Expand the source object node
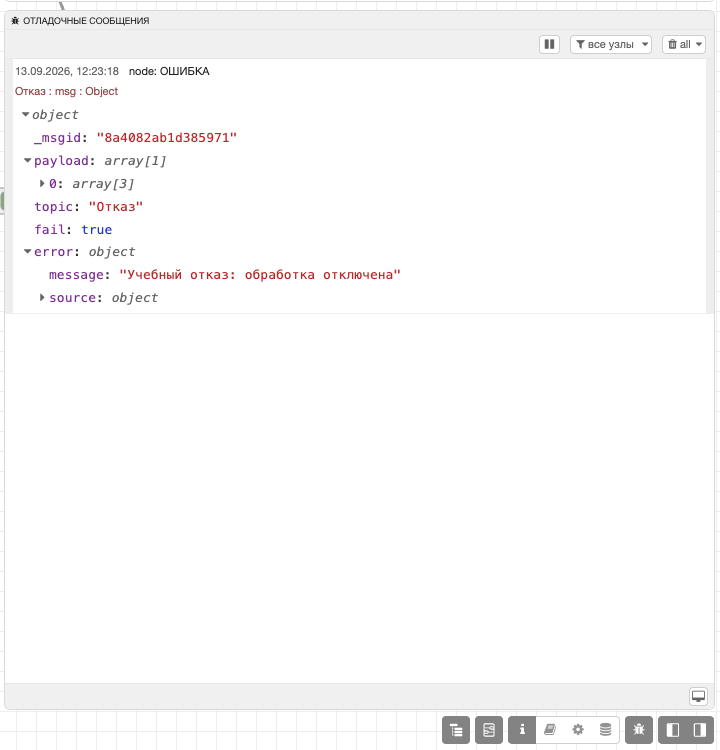This screenshot has height=750, width=720. [42, 298]
